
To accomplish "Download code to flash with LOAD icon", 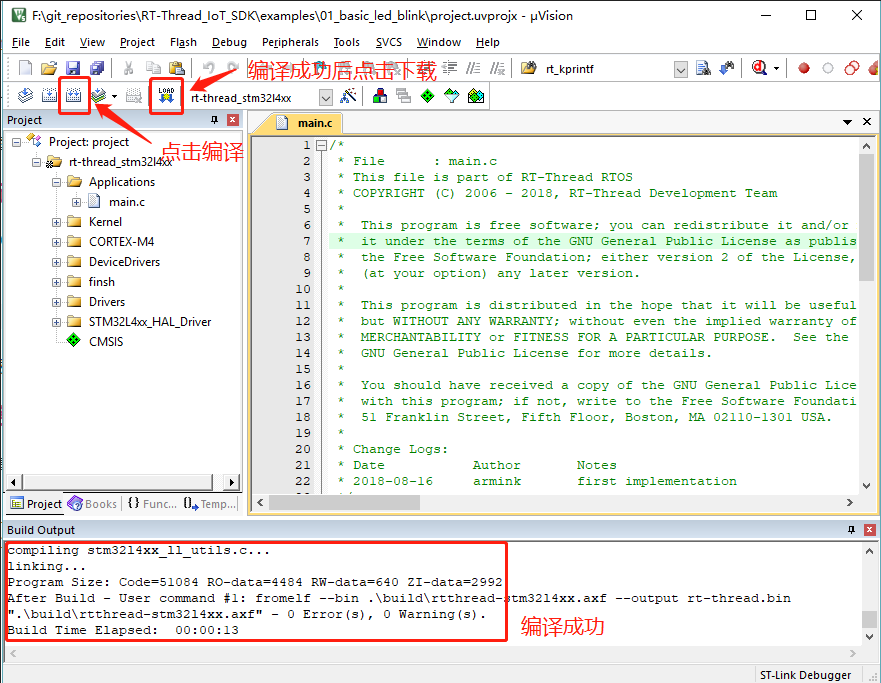I will tap(166, 96).
